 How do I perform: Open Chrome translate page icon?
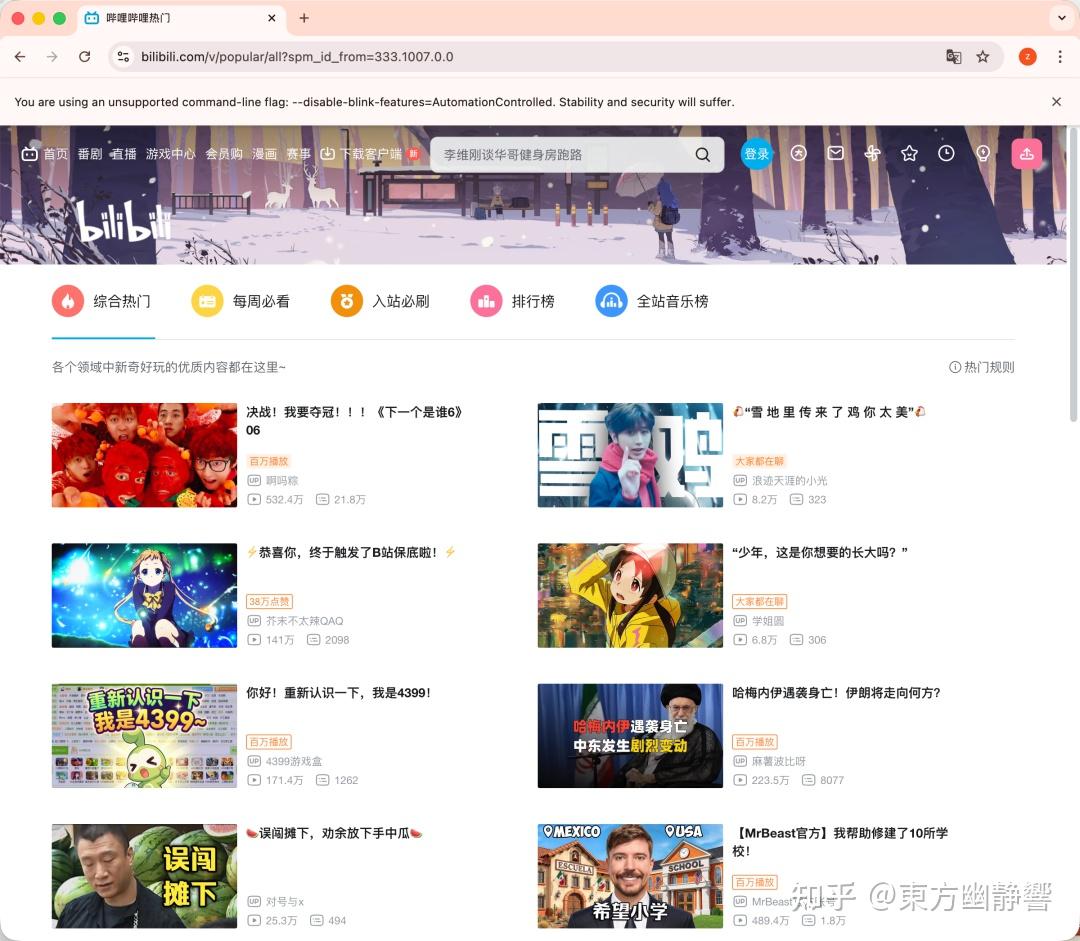(x=953, y=56)
